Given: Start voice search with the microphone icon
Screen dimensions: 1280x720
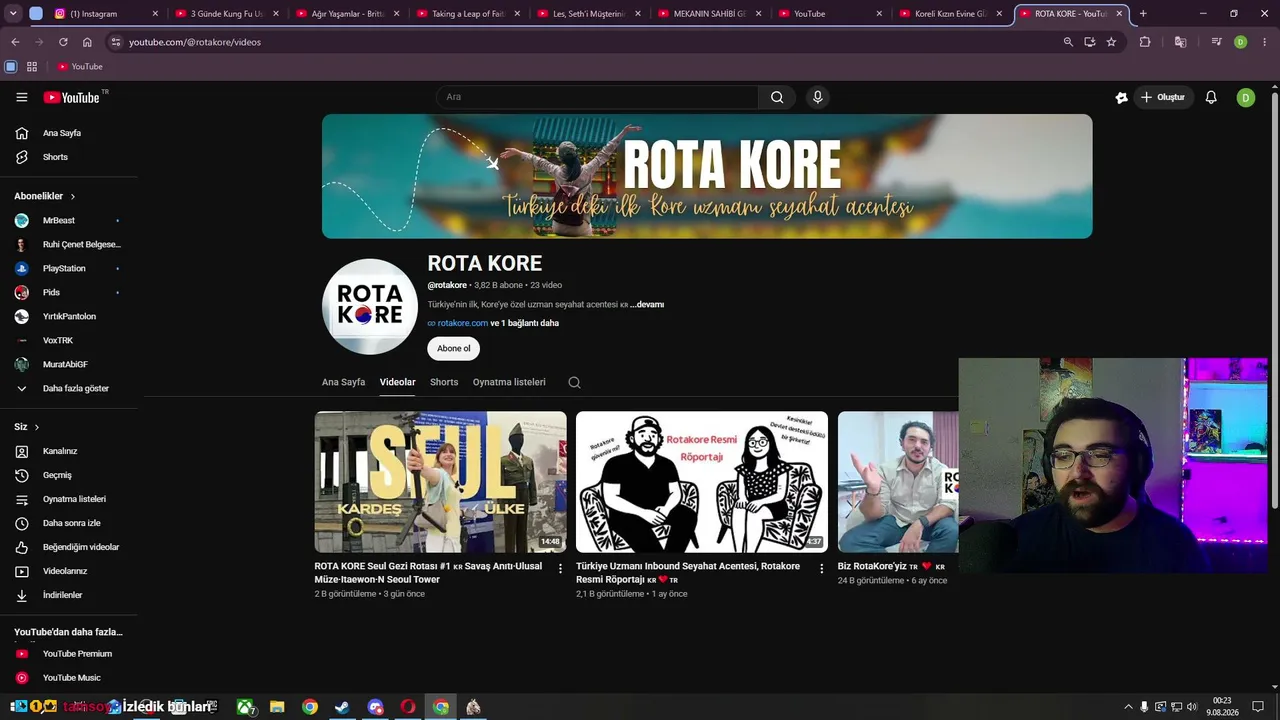Looking at the screenshot, I should coord(818,97).
